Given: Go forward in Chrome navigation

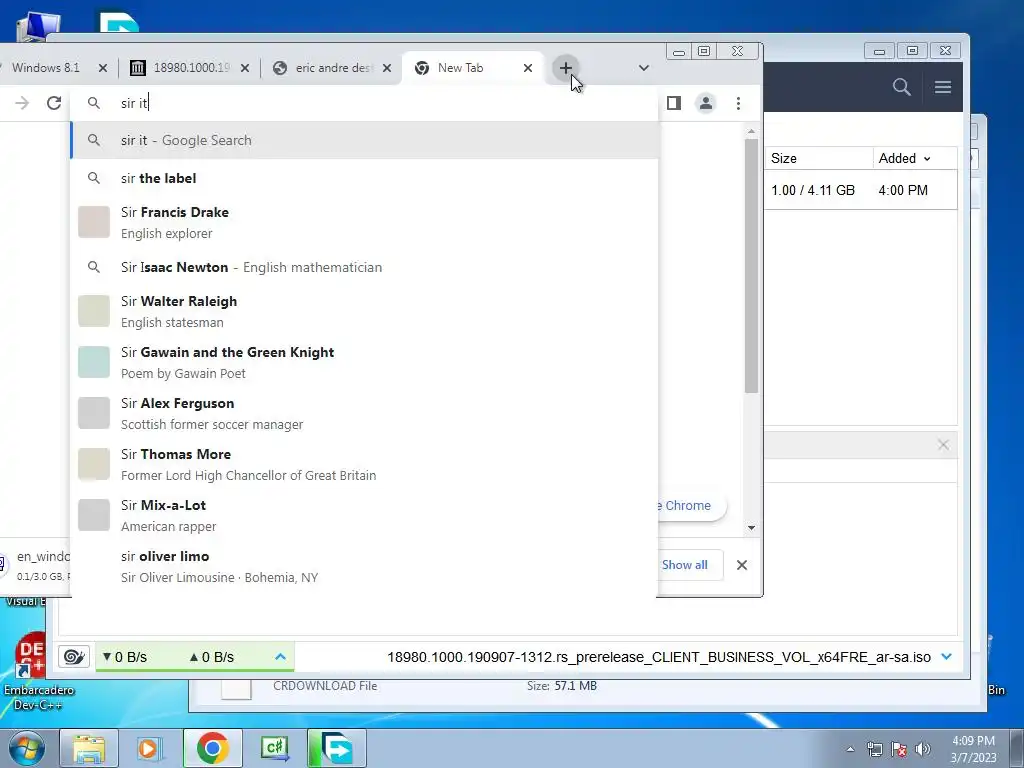Looking at the screenshot, I should pos(22,103).
